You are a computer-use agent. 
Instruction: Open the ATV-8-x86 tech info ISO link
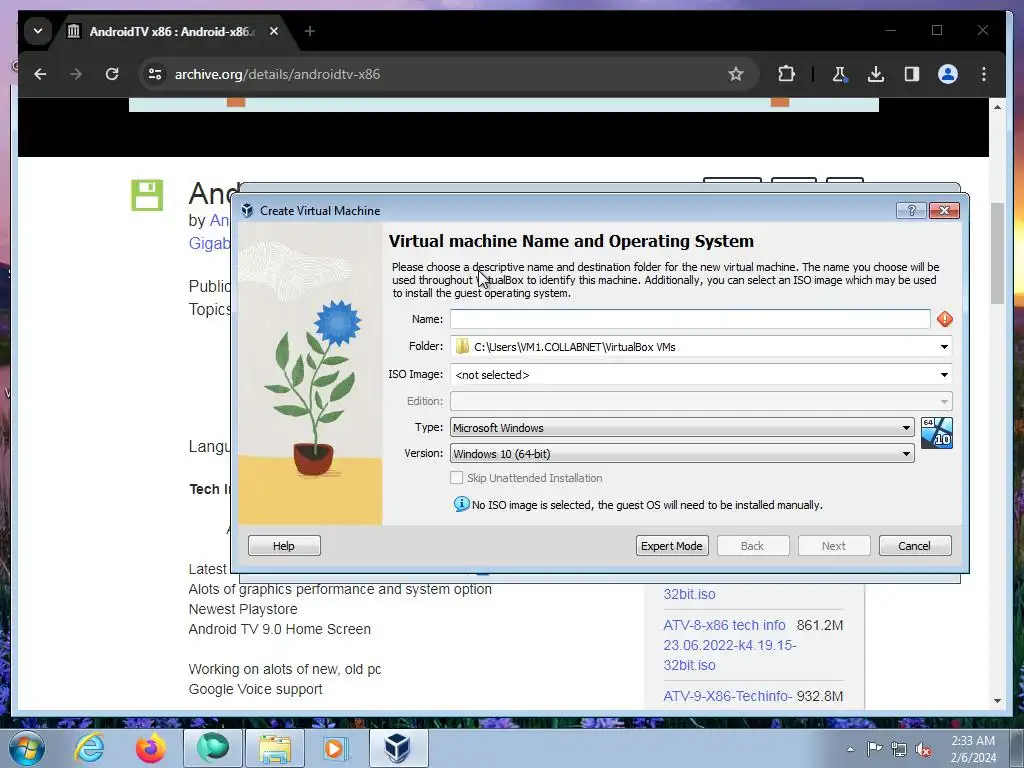(x=729, y=645)
